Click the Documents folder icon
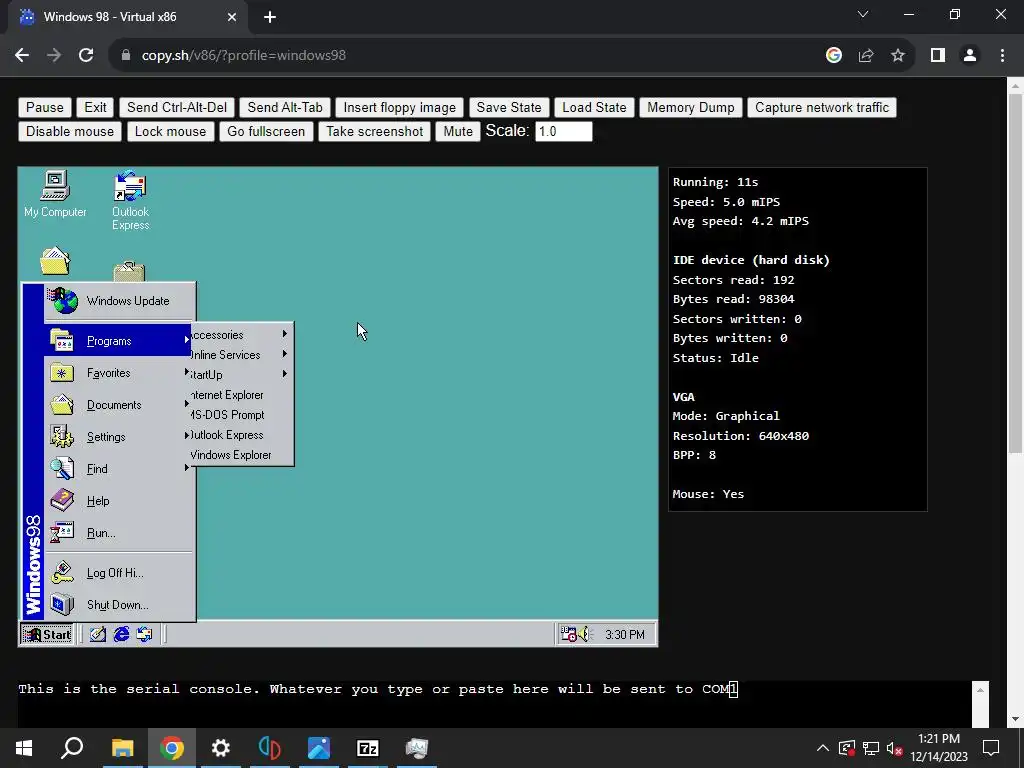The width and height of the screenshot is (1024, 768). click(x=62, y=405)
